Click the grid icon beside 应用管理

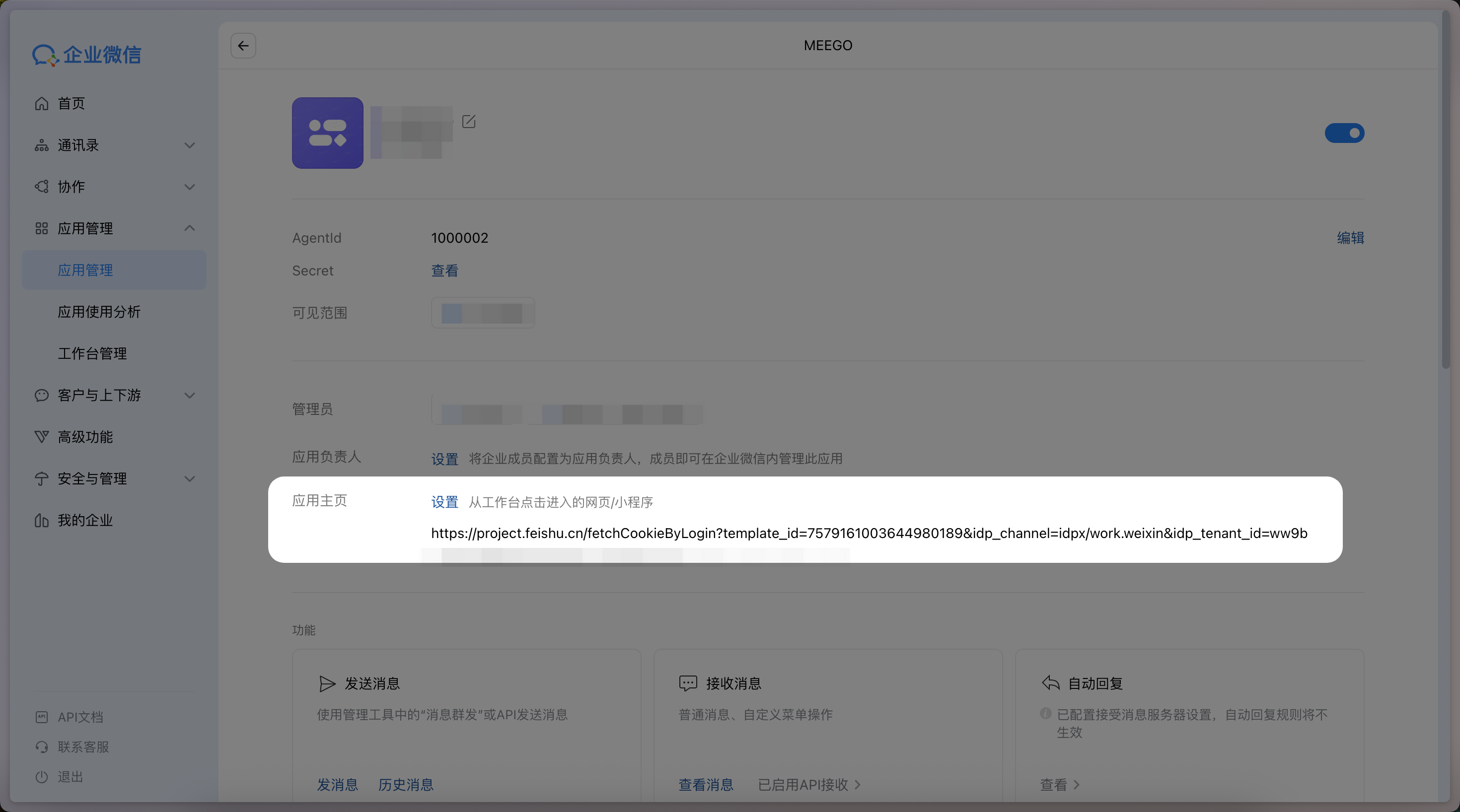(41, 228)
